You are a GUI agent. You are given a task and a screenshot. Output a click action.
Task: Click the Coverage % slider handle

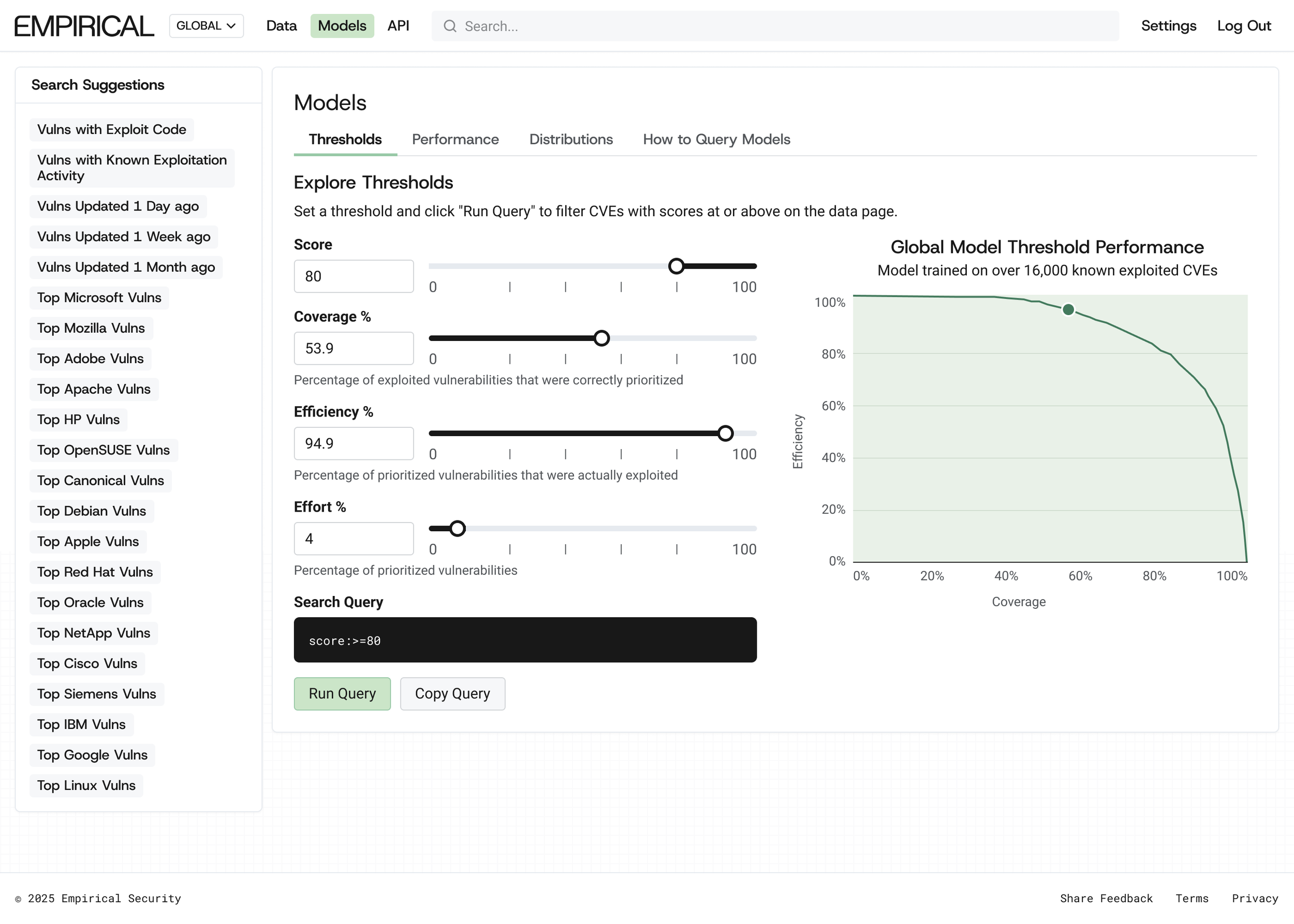[x=601, y=338]
